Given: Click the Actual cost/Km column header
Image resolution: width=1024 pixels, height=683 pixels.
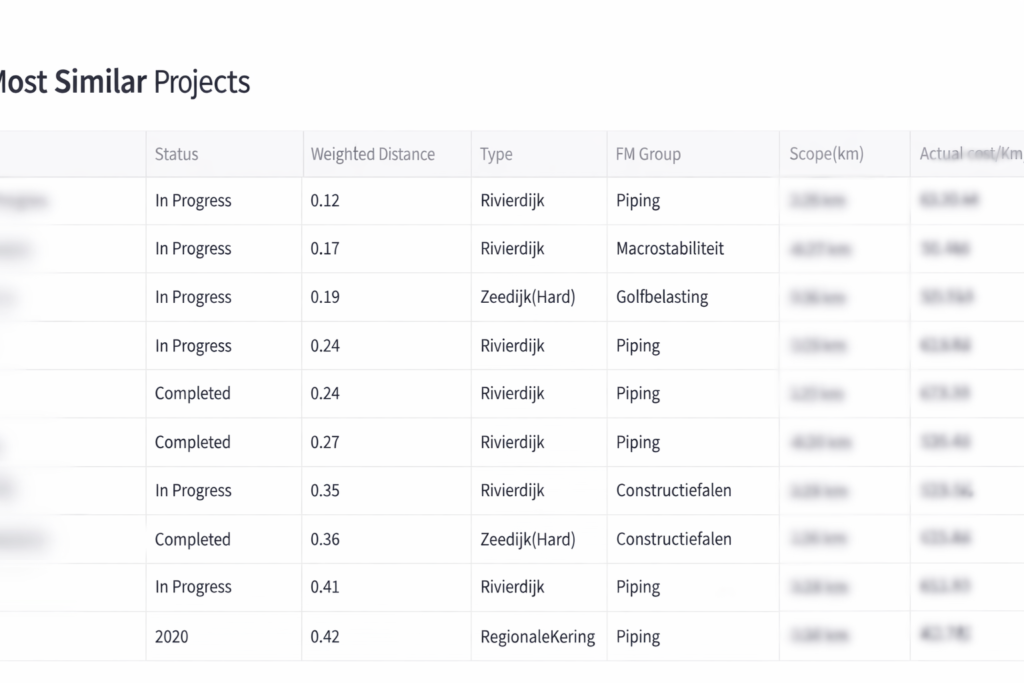Looking at the screenshot, I should point(970,154).
